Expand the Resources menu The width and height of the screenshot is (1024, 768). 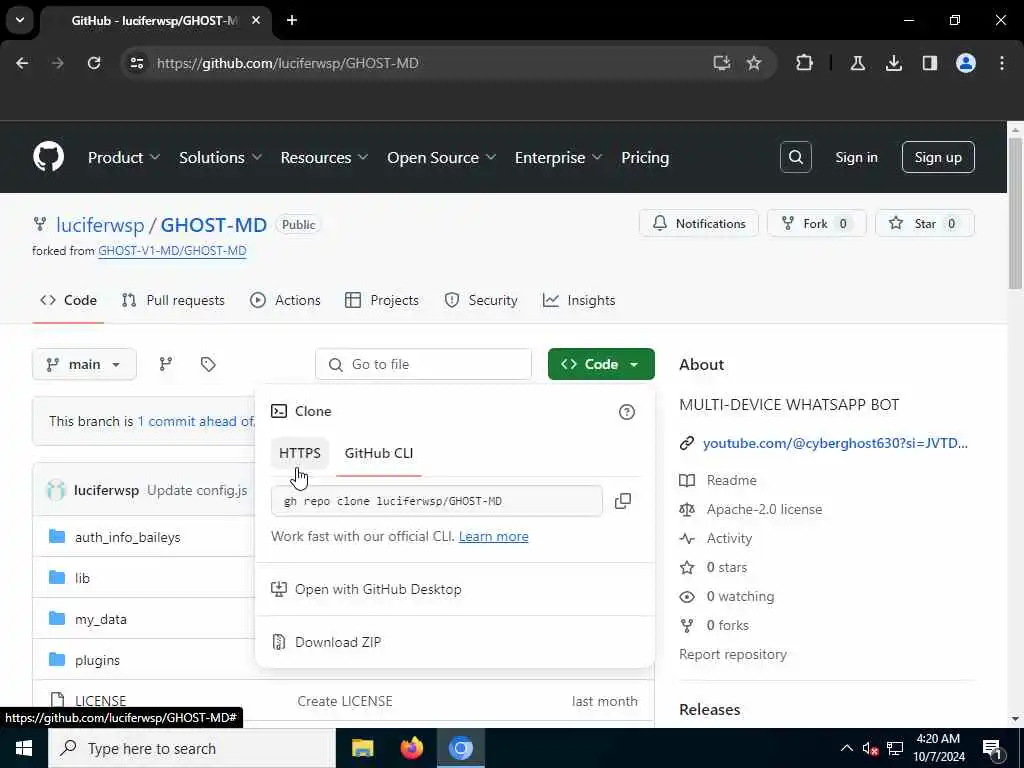click(324, 157)
